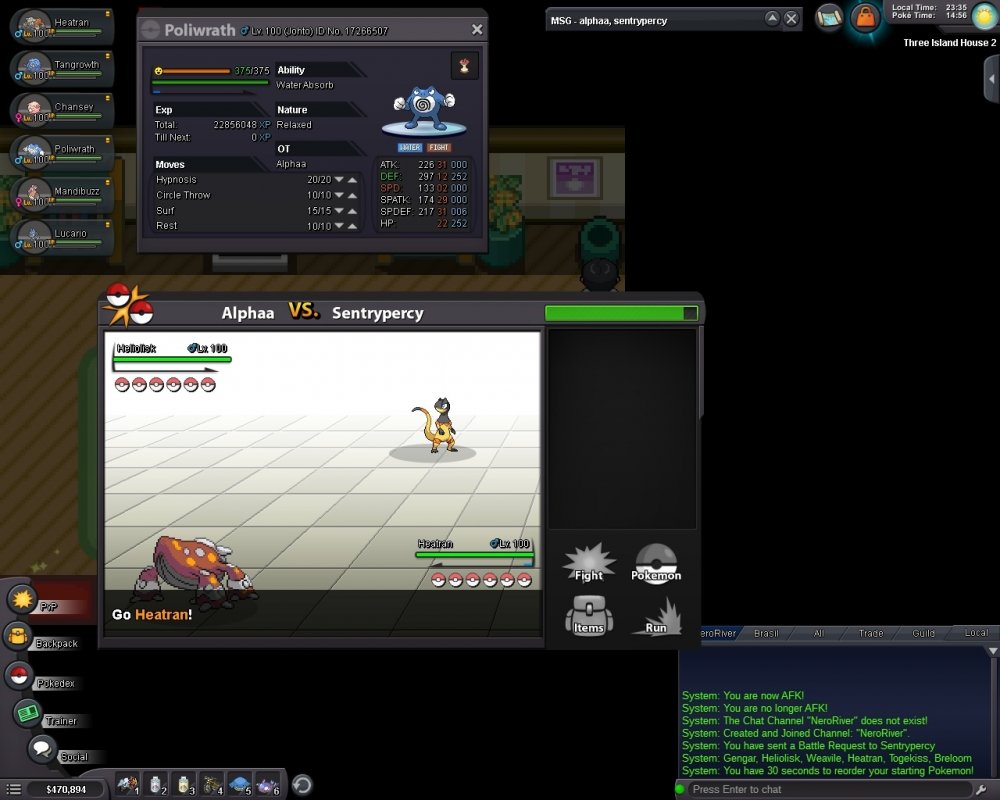
Task: Open the world map scroll icon
Action: (828, 17)
